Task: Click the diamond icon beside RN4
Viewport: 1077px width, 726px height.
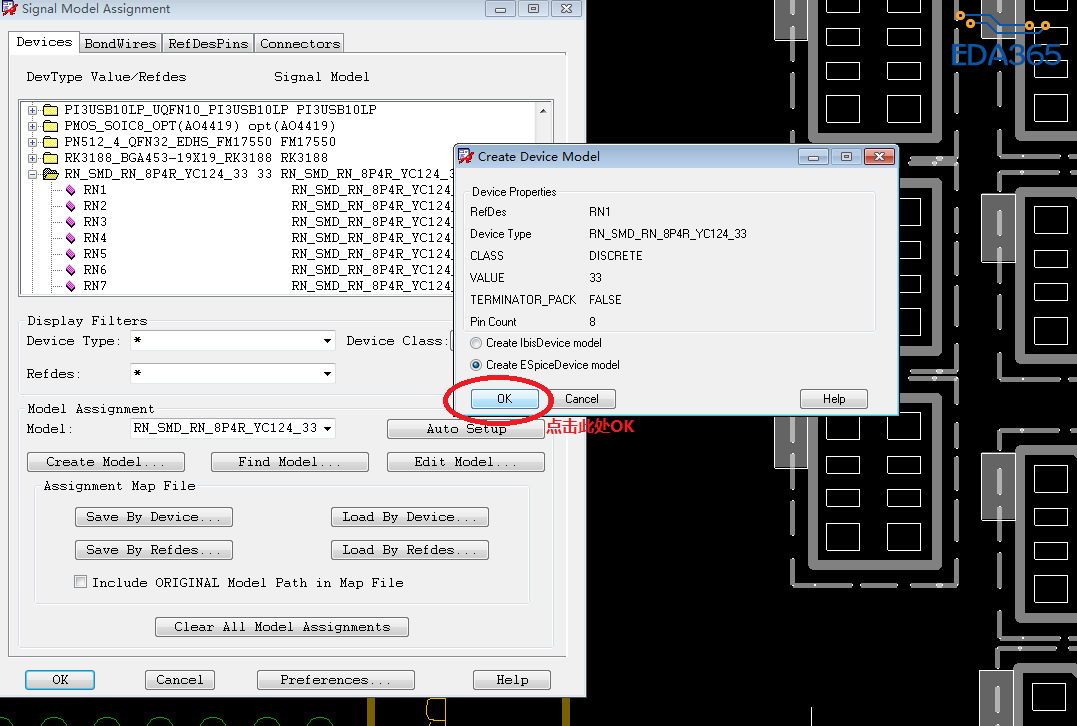Action: tap(71, 238)
